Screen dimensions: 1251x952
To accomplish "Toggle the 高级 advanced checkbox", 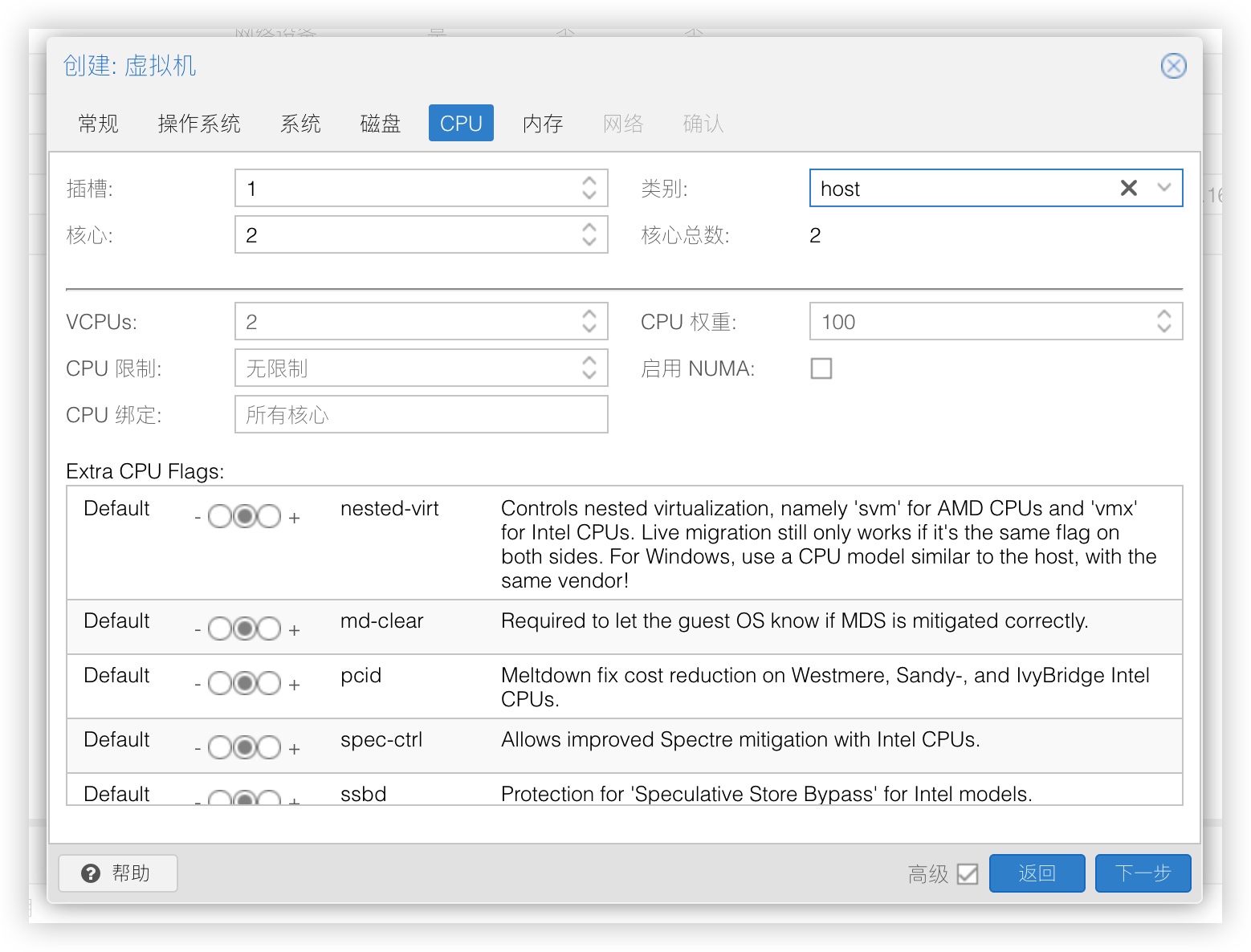I will [968, 873].
